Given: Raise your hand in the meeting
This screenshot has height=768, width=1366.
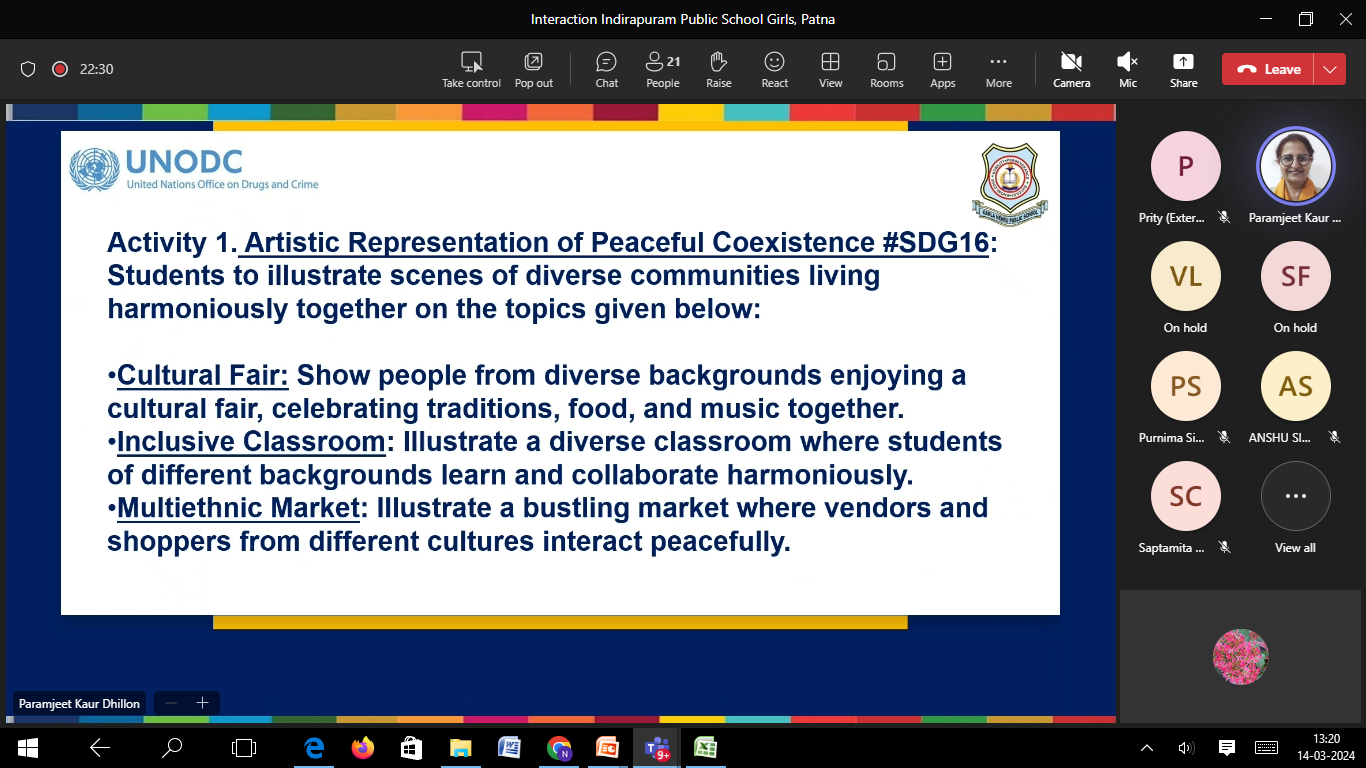Looking at the screenshot, I should [x=718, y=69].
